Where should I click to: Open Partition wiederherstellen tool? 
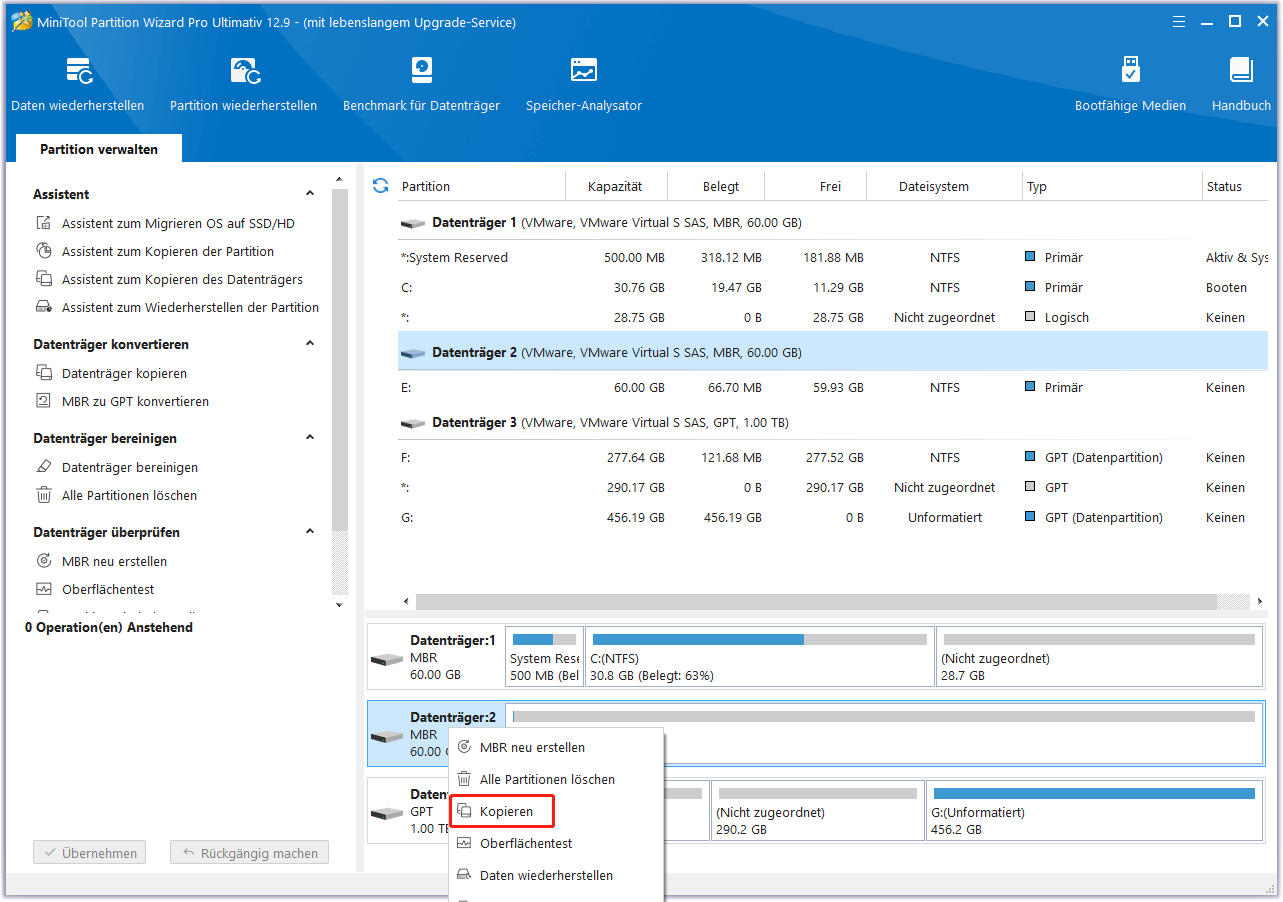coord(243,84)
